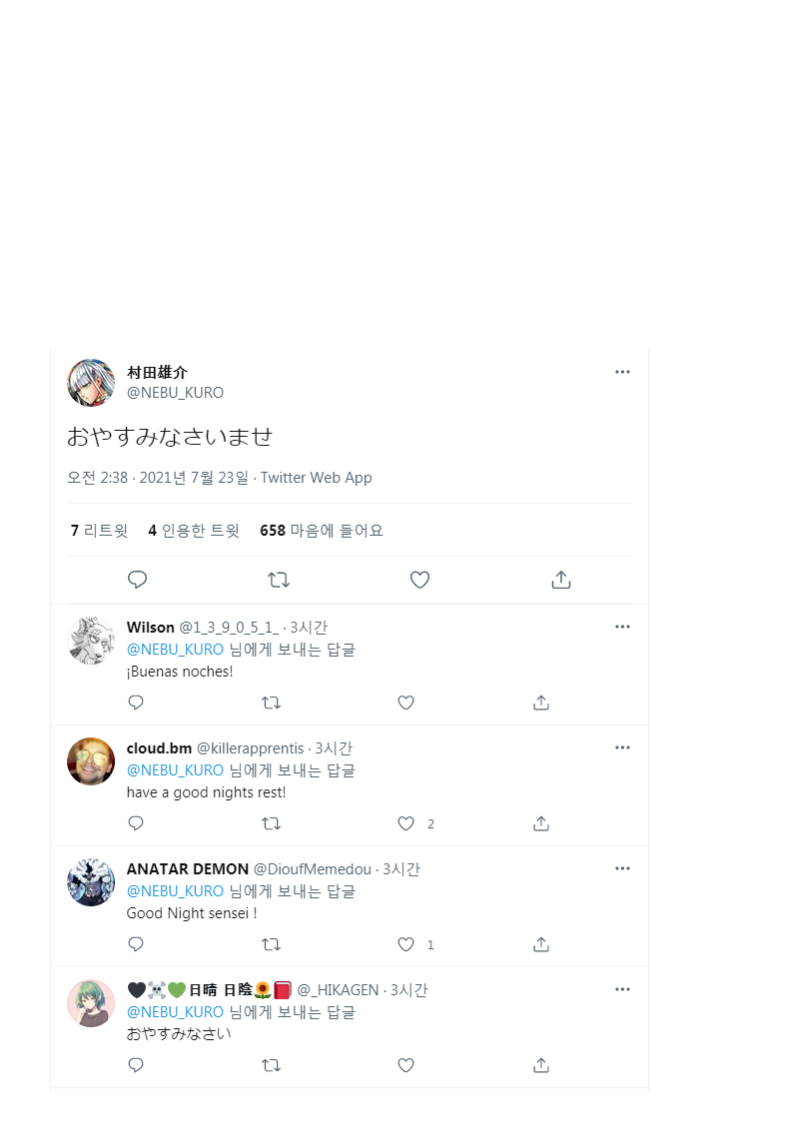Open more options on ANATAR DEMON's reply
Viewport: 793px width, 1122px height.
pyautogui.click(x=623, y=869)
